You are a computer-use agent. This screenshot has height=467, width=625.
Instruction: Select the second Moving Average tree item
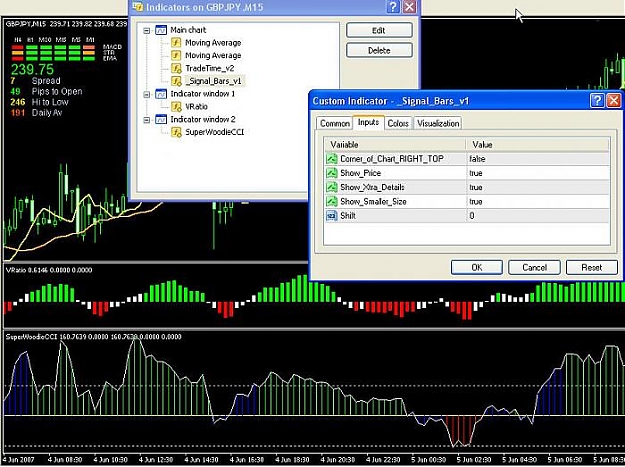(213, 55)
